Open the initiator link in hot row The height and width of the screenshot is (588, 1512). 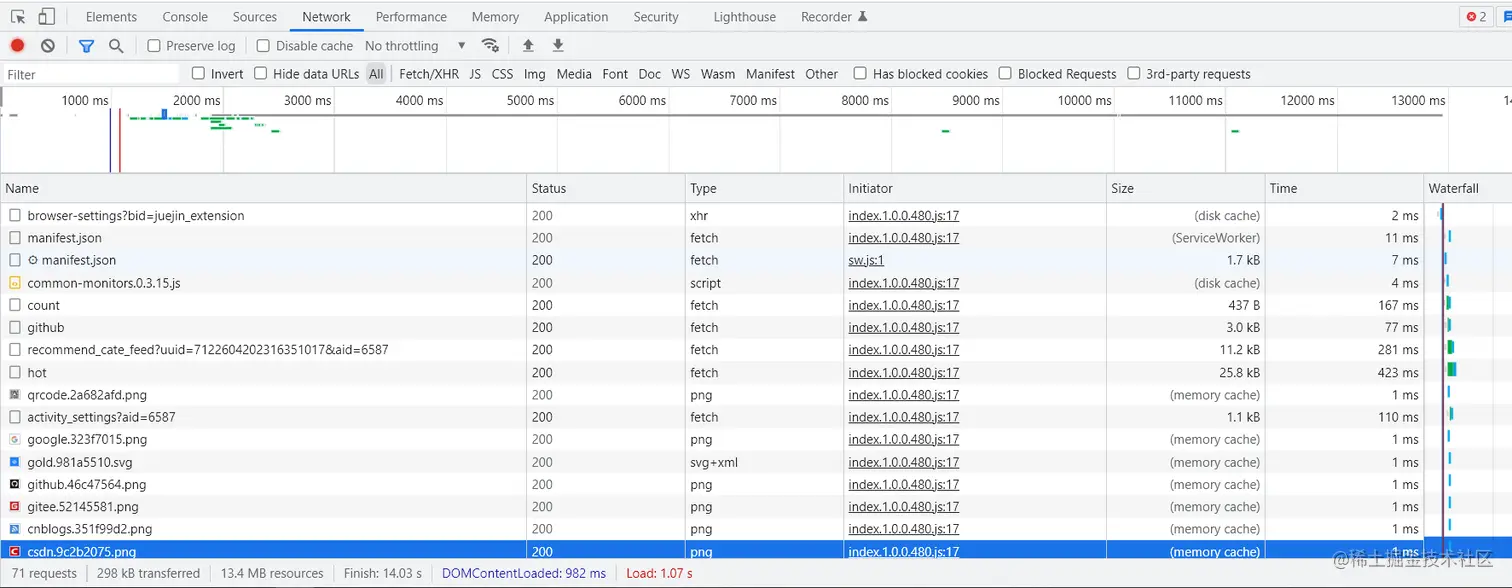(x=904, y=372)
